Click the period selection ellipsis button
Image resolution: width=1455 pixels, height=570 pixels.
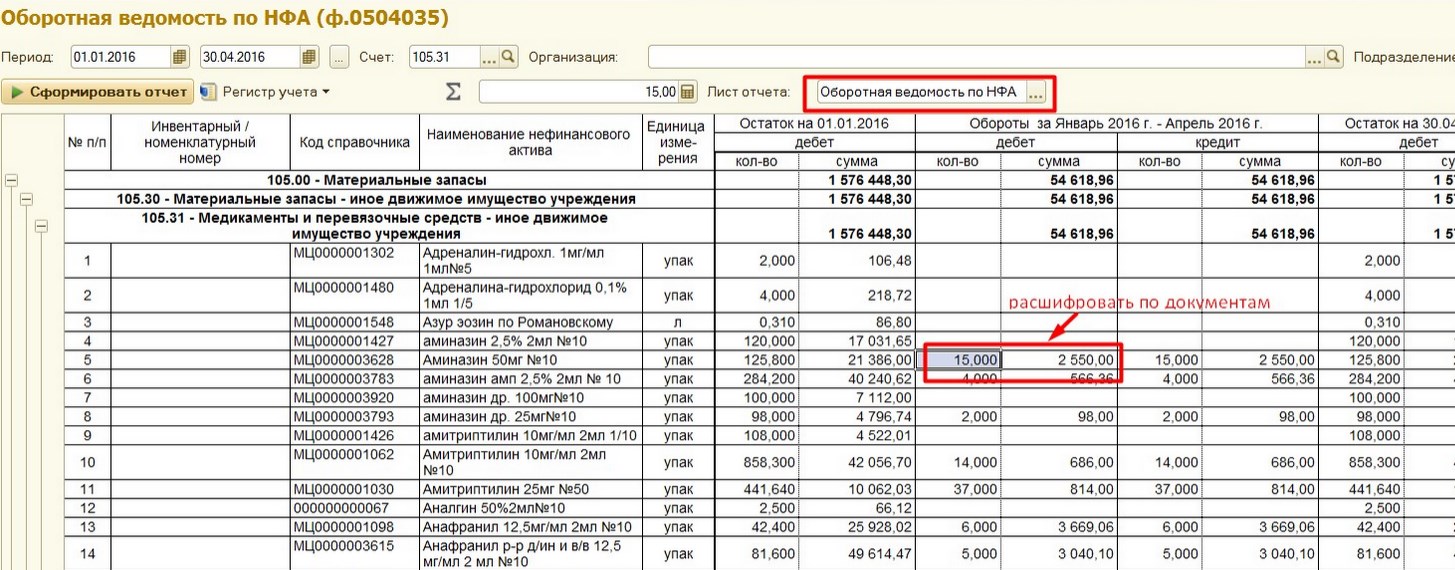tap(339, 57)
